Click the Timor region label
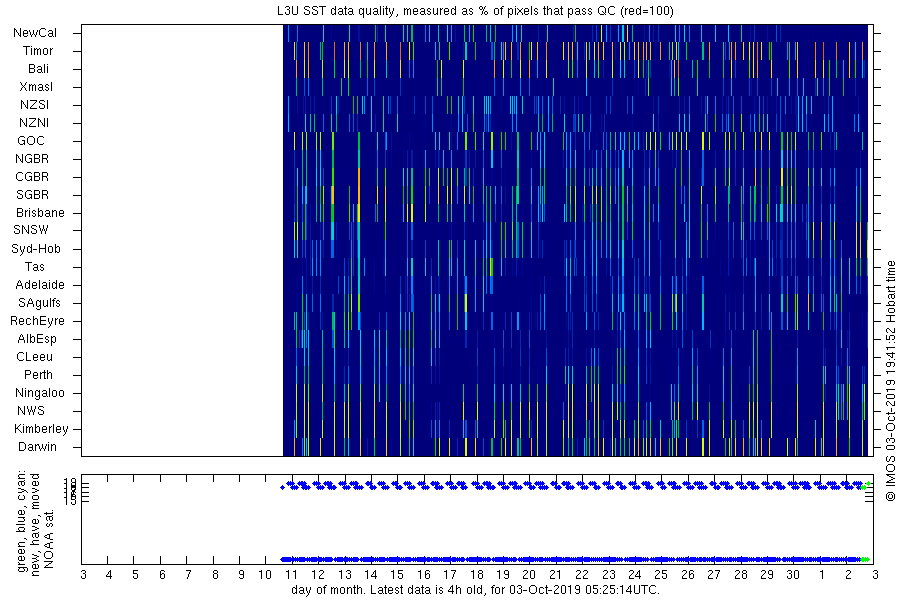This screenshot has width=900, height=600. click(x=38, y=51)
